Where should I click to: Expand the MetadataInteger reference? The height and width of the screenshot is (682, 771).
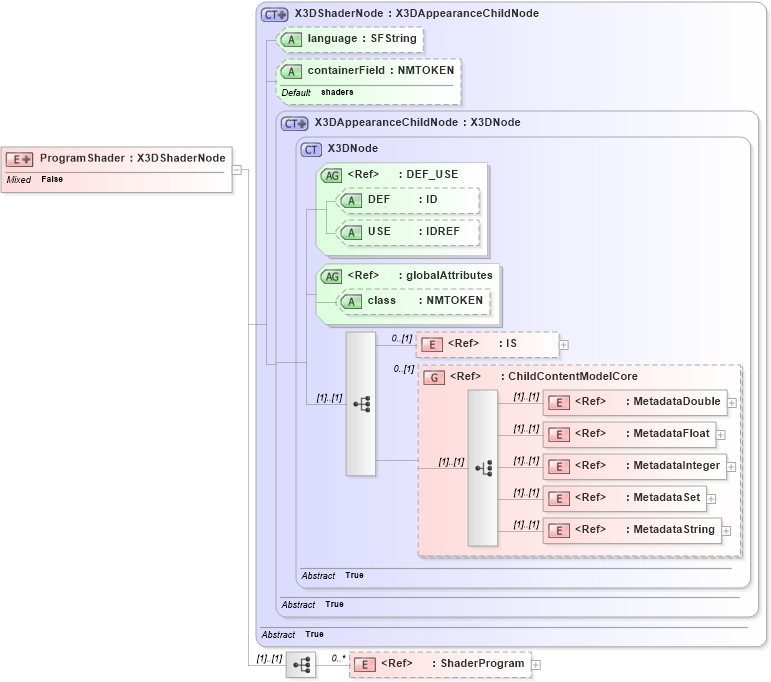tap(732, 467)
